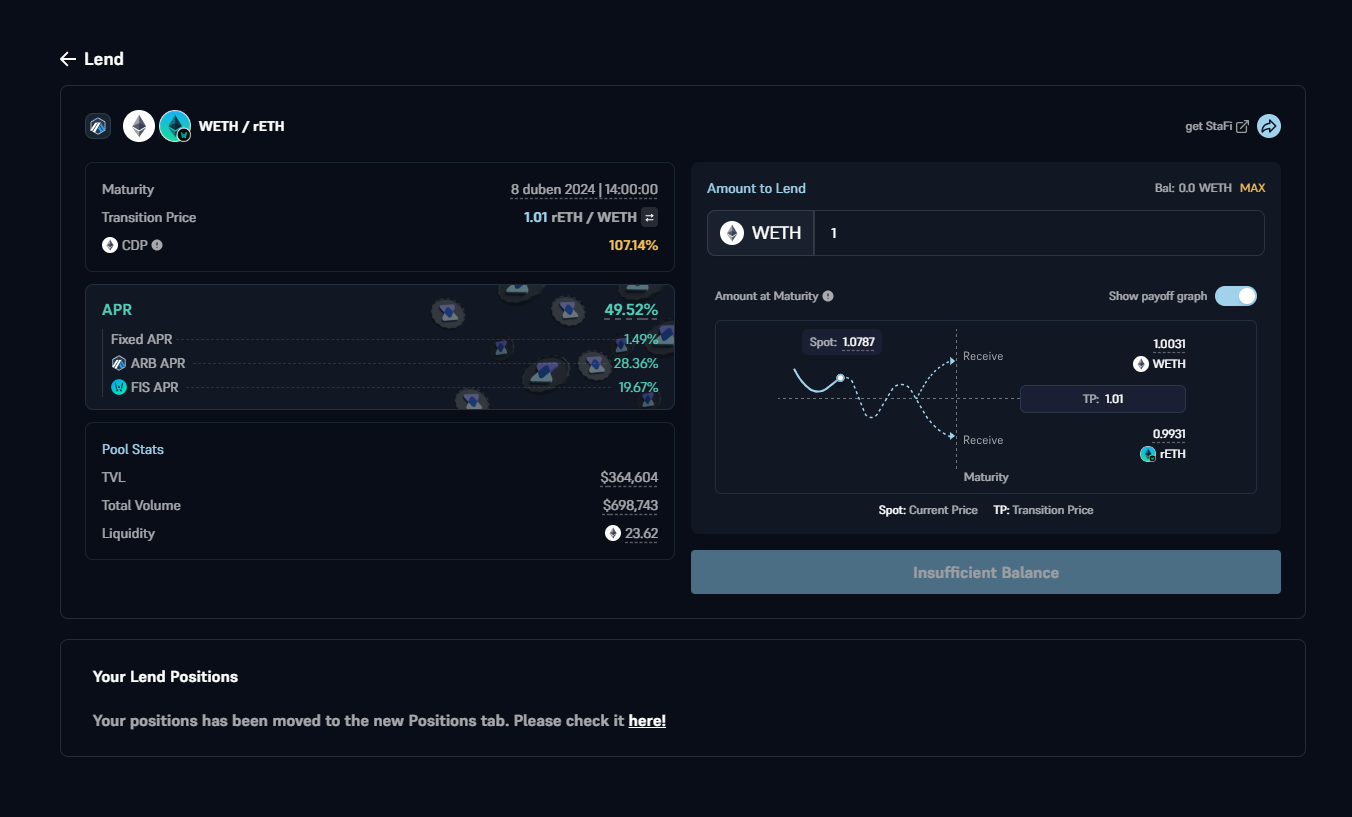The height and width of the screenshot is (817, 1352).
Task: Toggle Show payoff graph switch
Action: 1236,296
